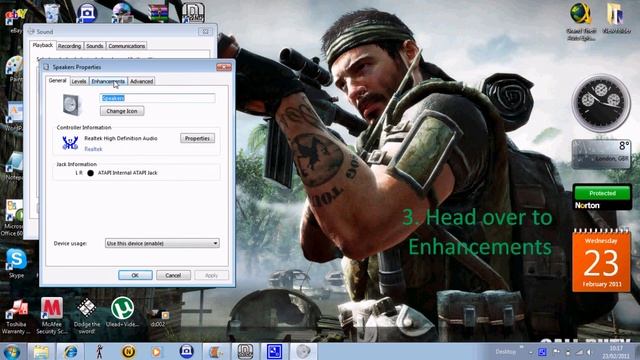Open the McAfee Security Scan shortcut
The height and width of the screenshot is (360, 640).
tap(52, 316)
